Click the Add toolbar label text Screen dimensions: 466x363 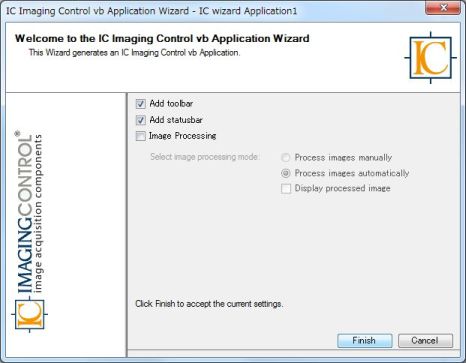171,104
